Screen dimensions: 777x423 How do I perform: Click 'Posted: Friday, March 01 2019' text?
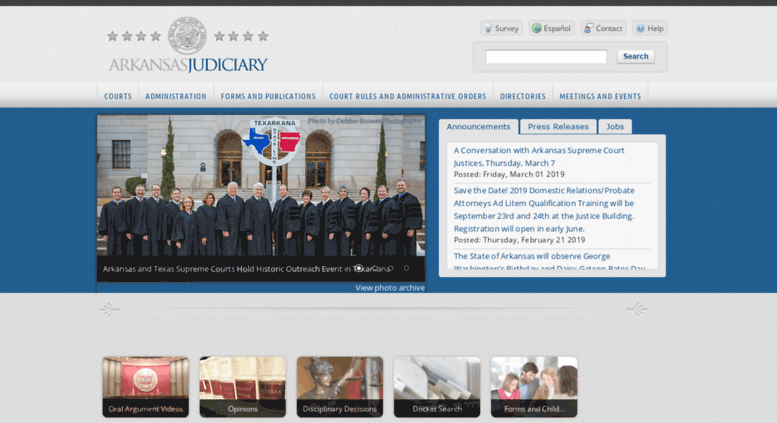click(509, 174)
